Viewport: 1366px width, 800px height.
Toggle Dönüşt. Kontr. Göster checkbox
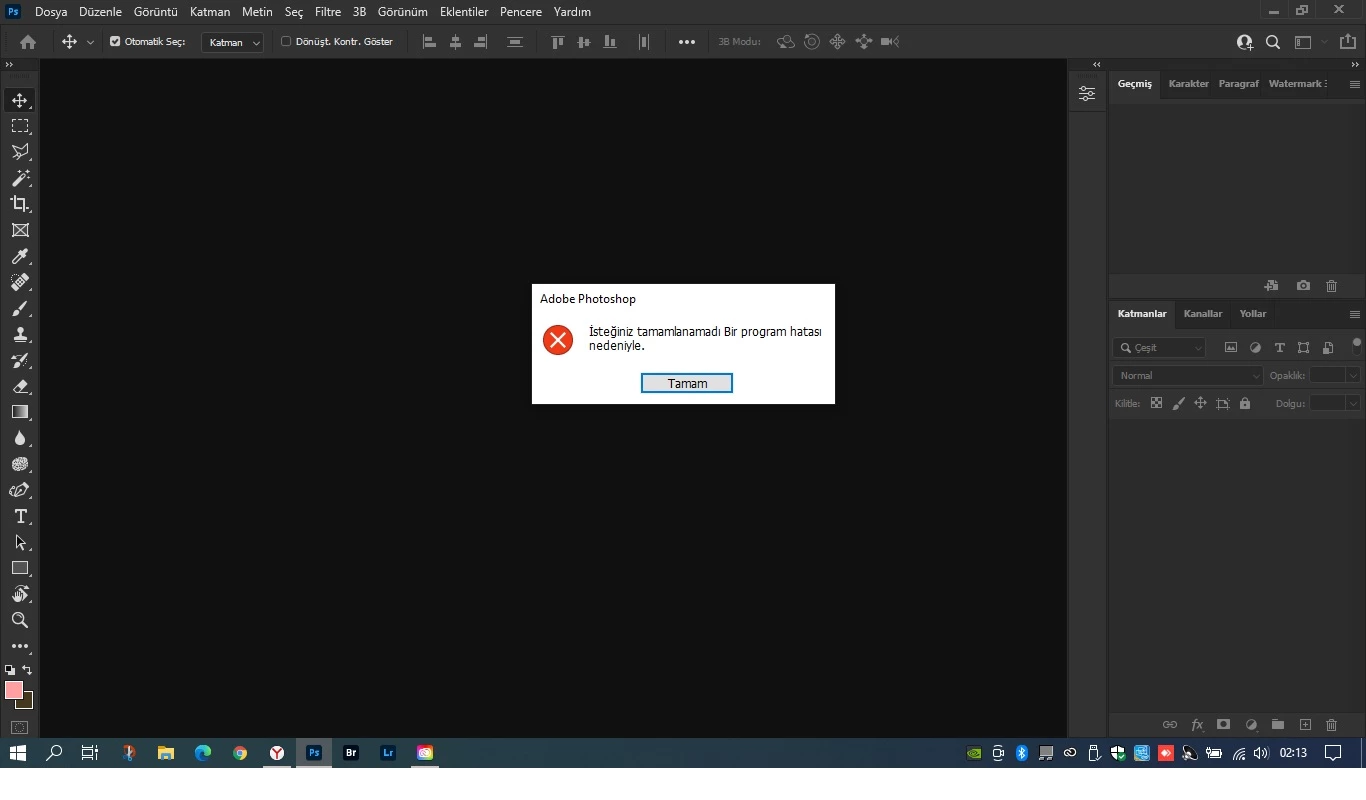pos(286,42)
